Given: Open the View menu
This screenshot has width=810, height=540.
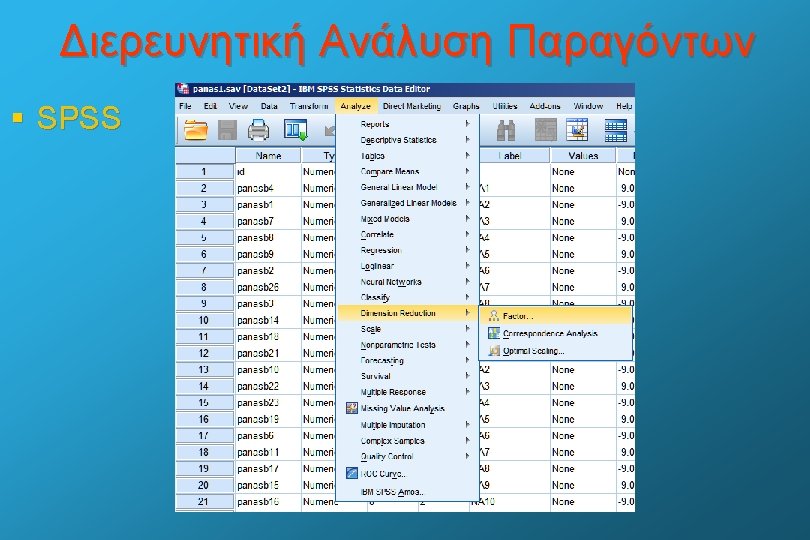Looking at the screenshot, I should pyautogui.click(x=238, y=106).
